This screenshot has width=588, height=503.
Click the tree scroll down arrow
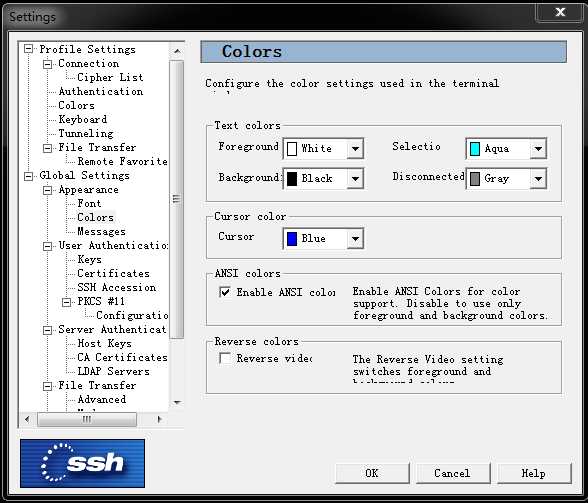177,402
